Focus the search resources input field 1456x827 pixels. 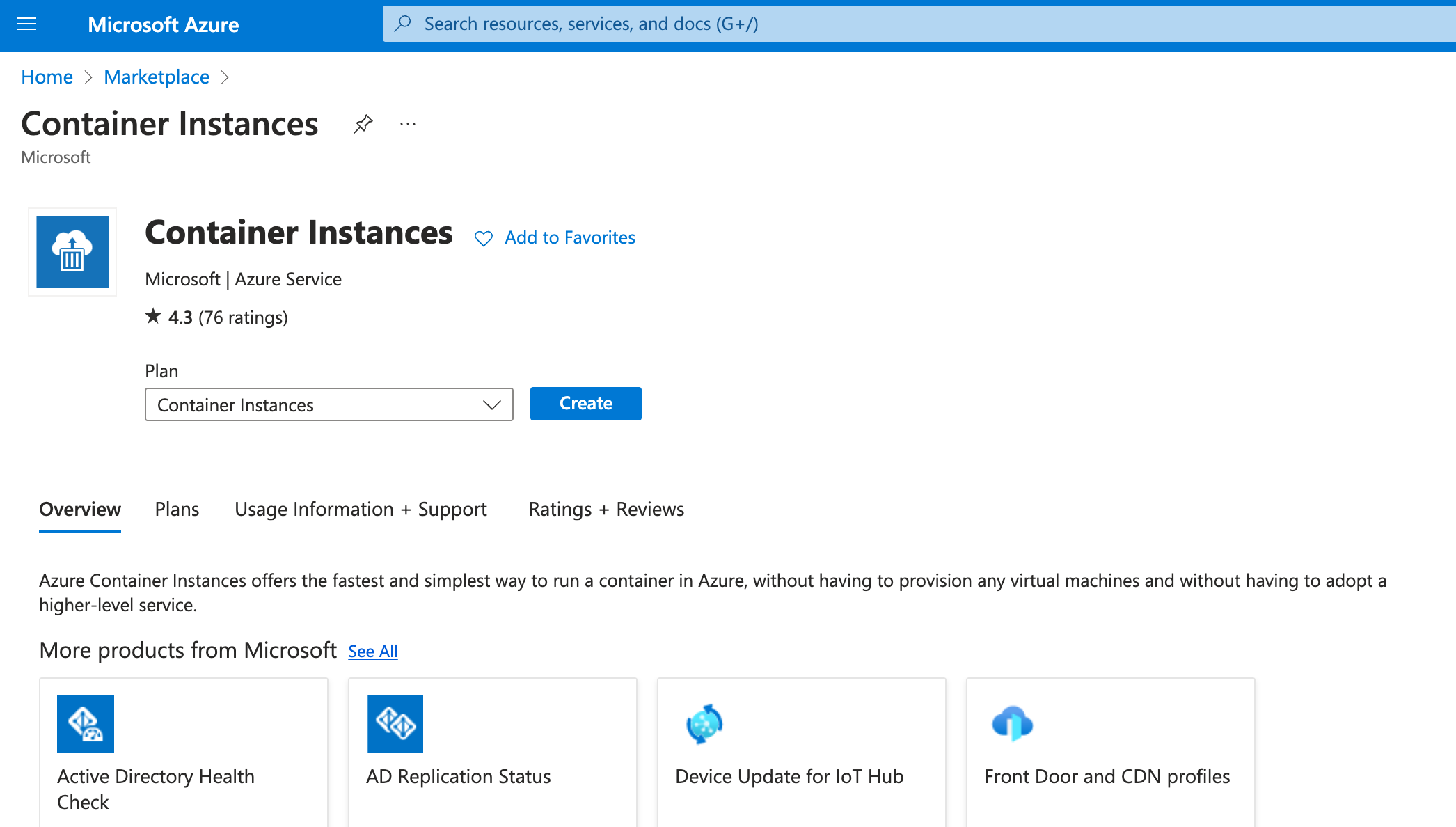click(905, 24)
